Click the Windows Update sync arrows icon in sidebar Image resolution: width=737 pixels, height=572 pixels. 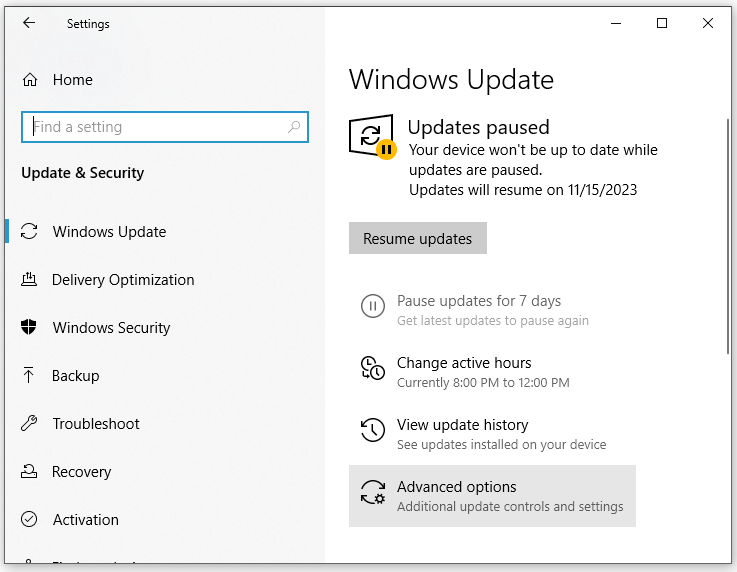point(29,231)
